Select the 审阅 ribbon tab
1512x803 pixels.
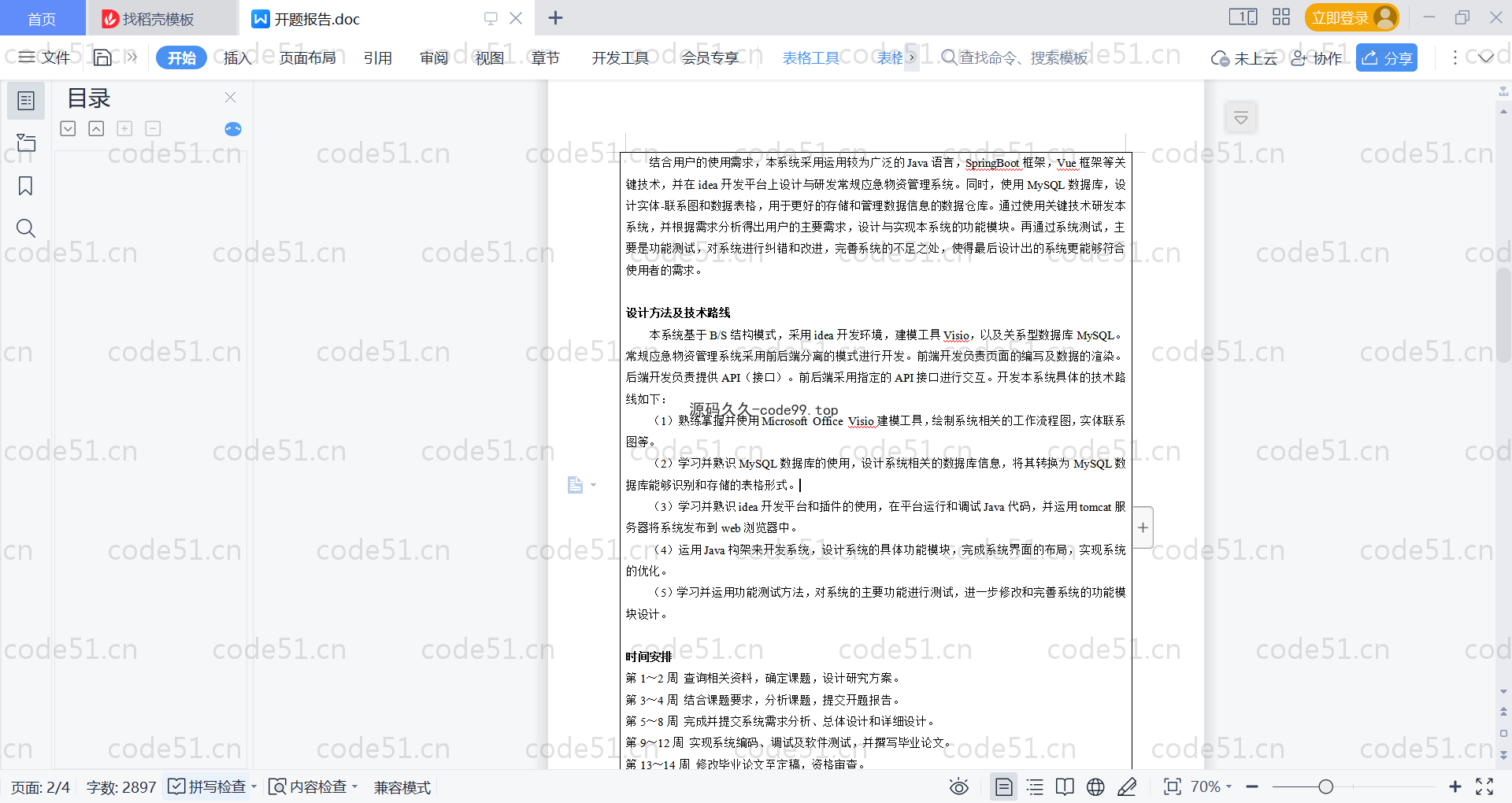(434, 57)
